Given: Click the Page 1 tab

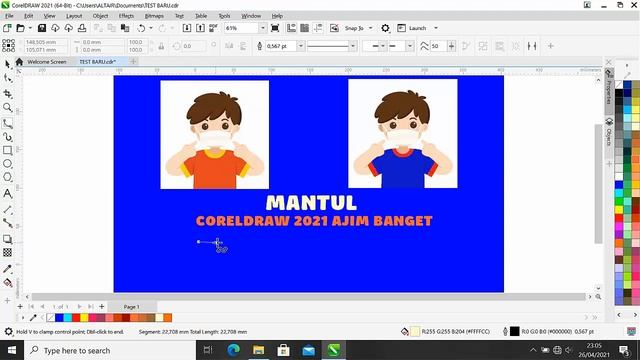Looking at the screenshot, I should [131, 307].
